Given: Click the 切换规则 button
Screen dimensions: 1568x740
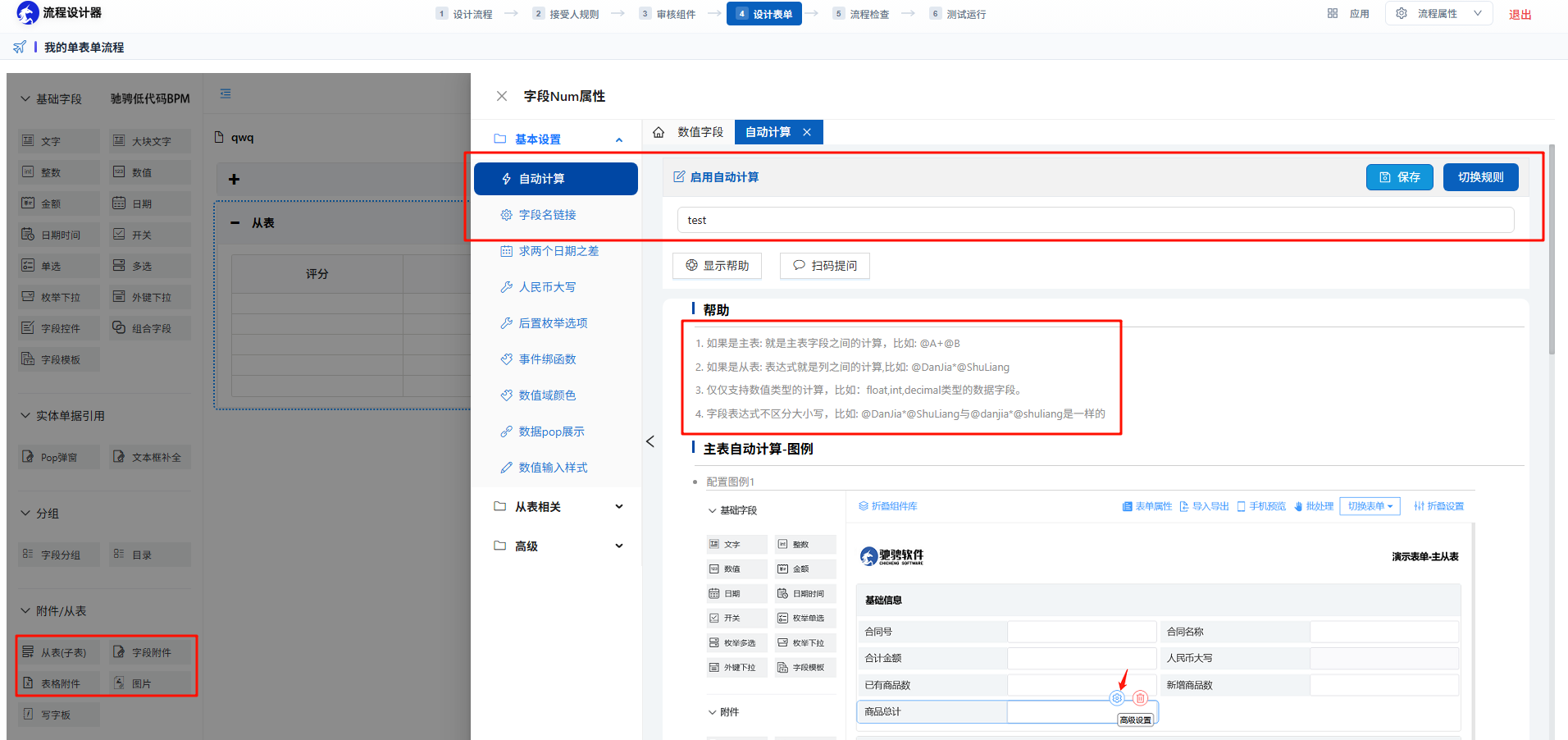Looking at the screenshot, I should pos(1481,177).
